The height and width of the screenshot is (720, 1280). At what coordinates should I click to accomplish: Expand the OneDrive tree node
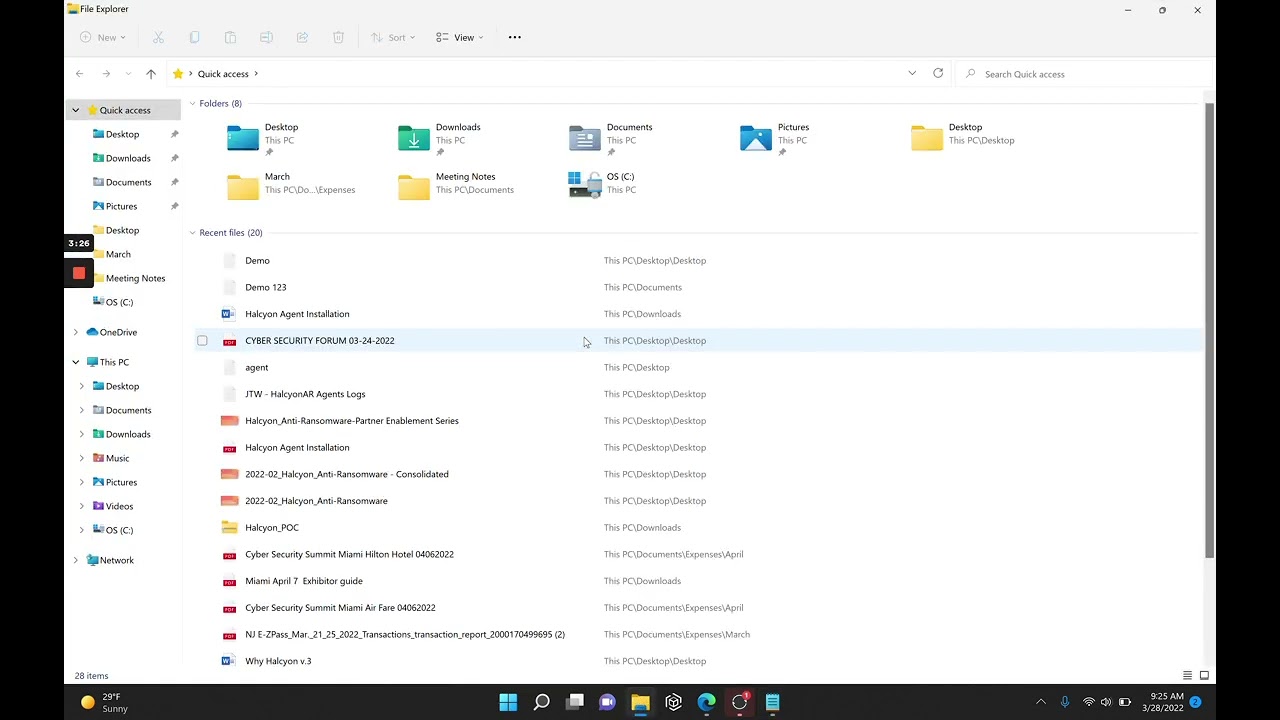75,332
